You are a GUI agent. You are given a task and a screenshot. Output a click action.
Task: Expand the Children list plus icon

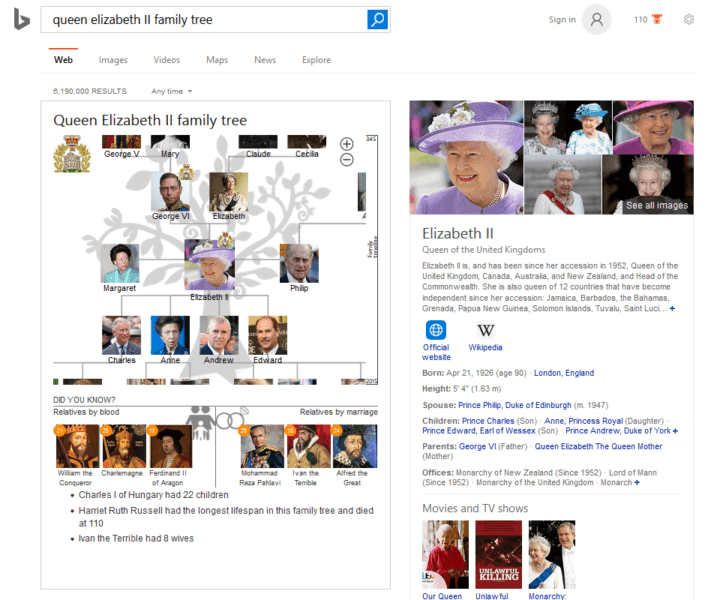[x=675, y=431]
